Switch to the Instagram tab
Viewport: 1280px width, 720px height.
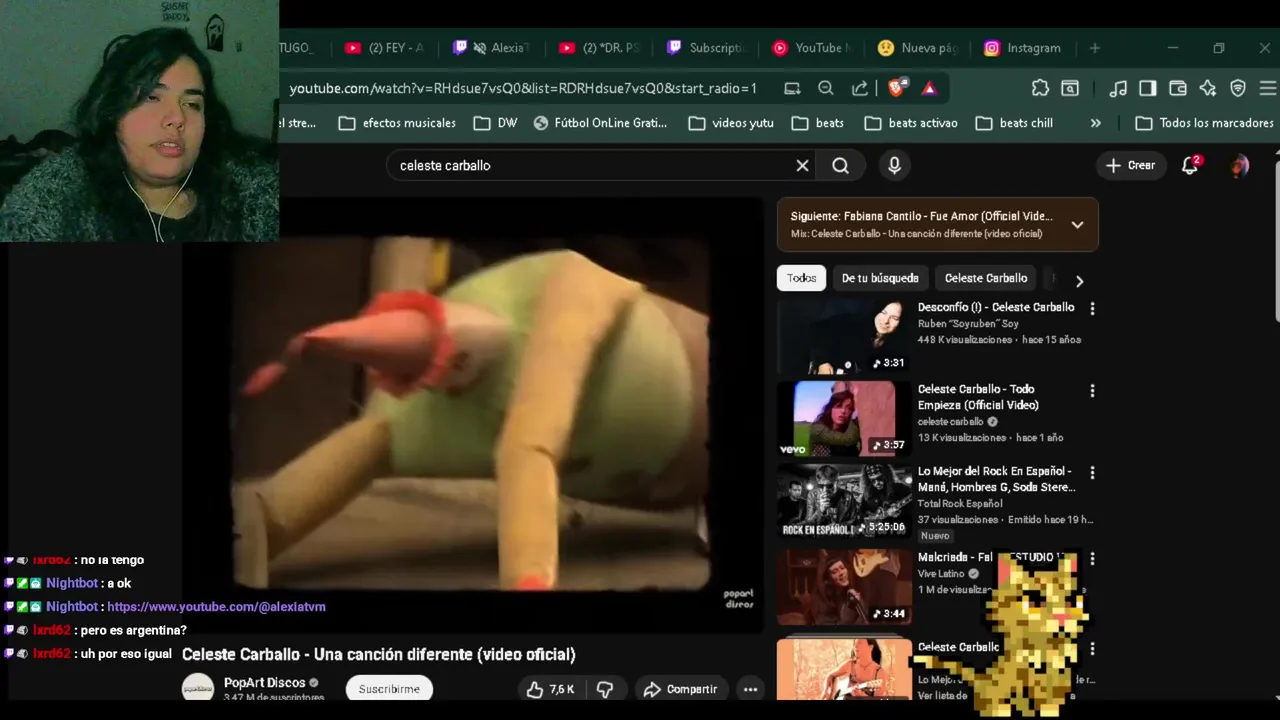coord(1022,48)
